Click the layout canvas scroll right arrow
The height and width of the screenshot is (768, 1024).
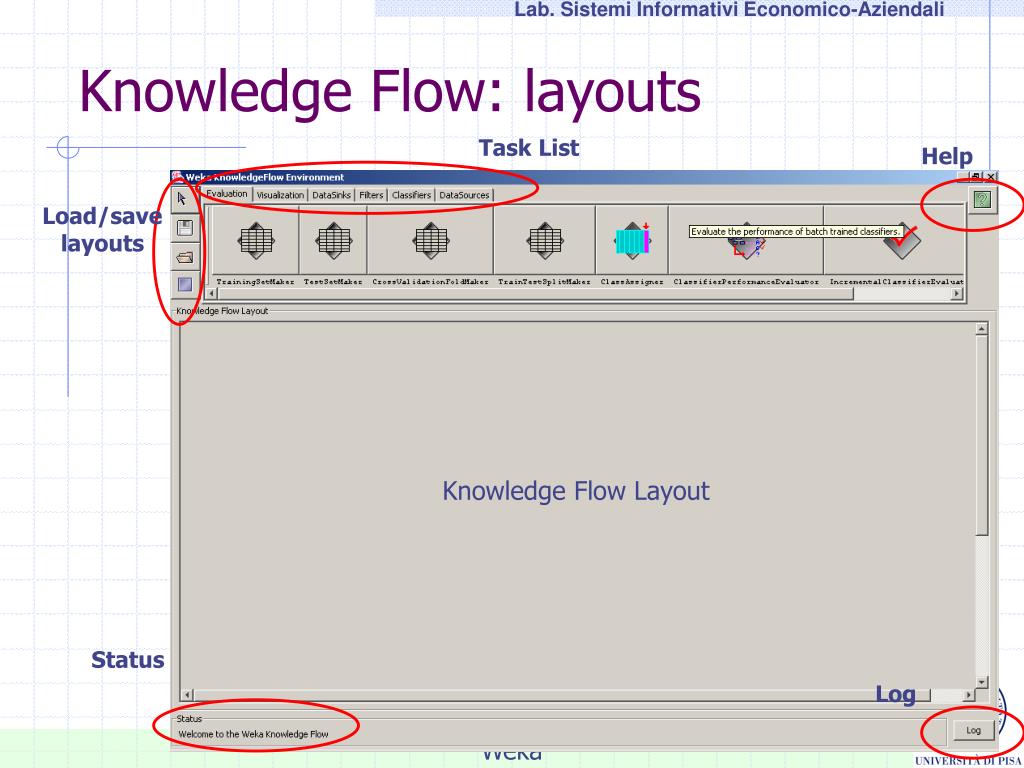point(969,695)
